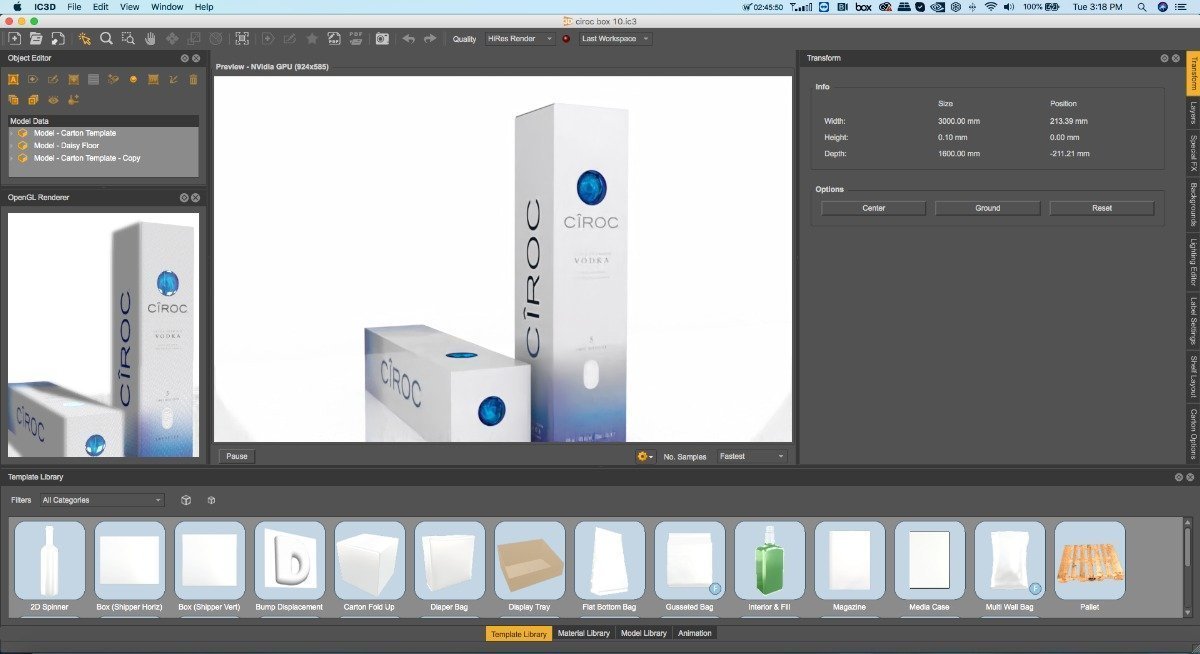Click the fit-to-view frame icon
The width and height of the screenshot is (1200, 654).
[242, 39]
